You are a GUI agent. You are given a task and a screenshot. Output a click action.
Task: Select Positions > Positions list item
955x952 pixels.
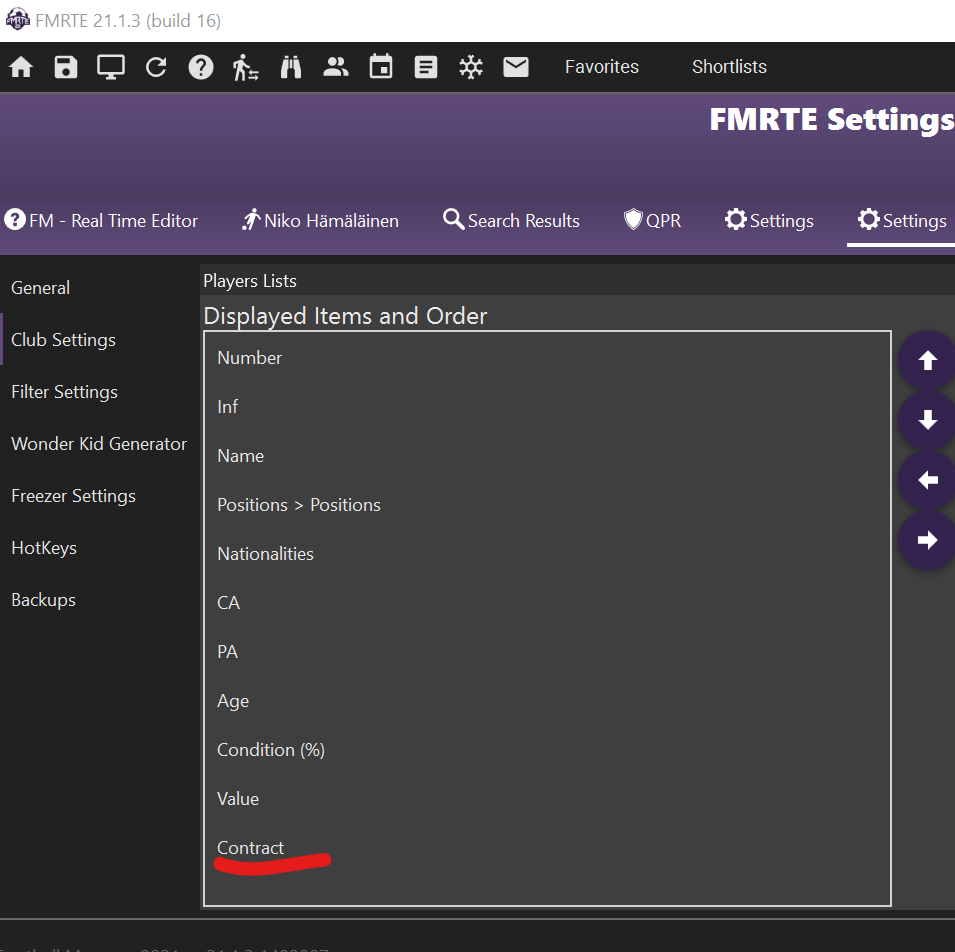coord(548,505)
